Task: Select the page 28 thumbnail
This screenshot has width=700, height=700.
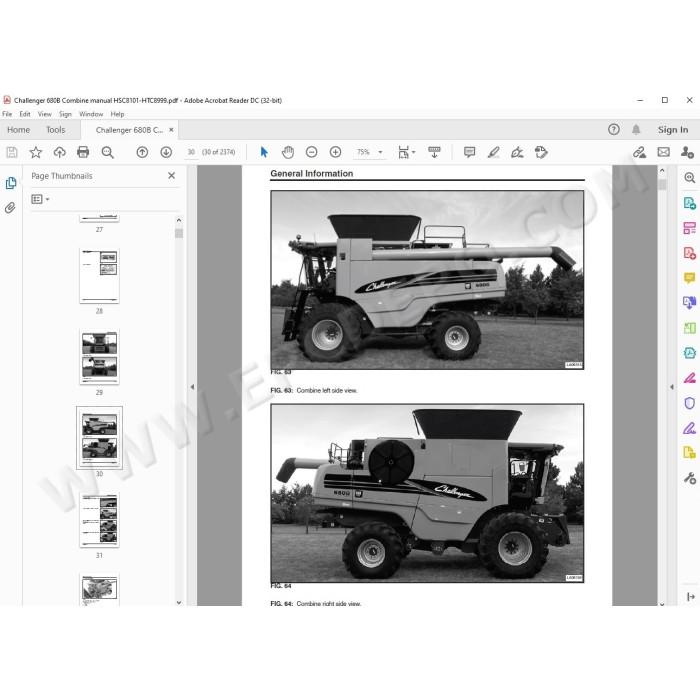Action: click(x=99, y=276)
